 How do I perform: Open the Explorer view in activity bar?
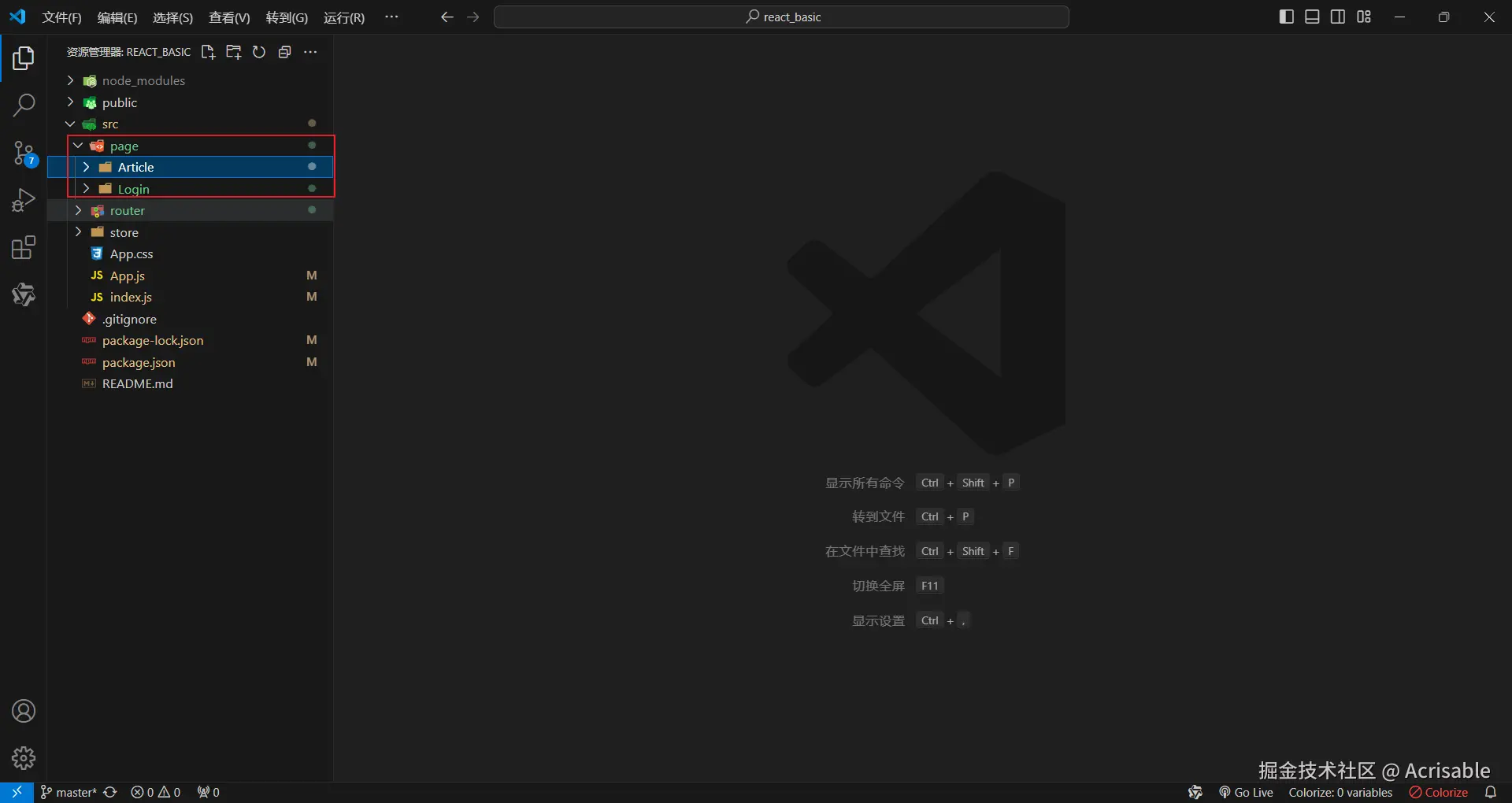click(x=24, y=58)
